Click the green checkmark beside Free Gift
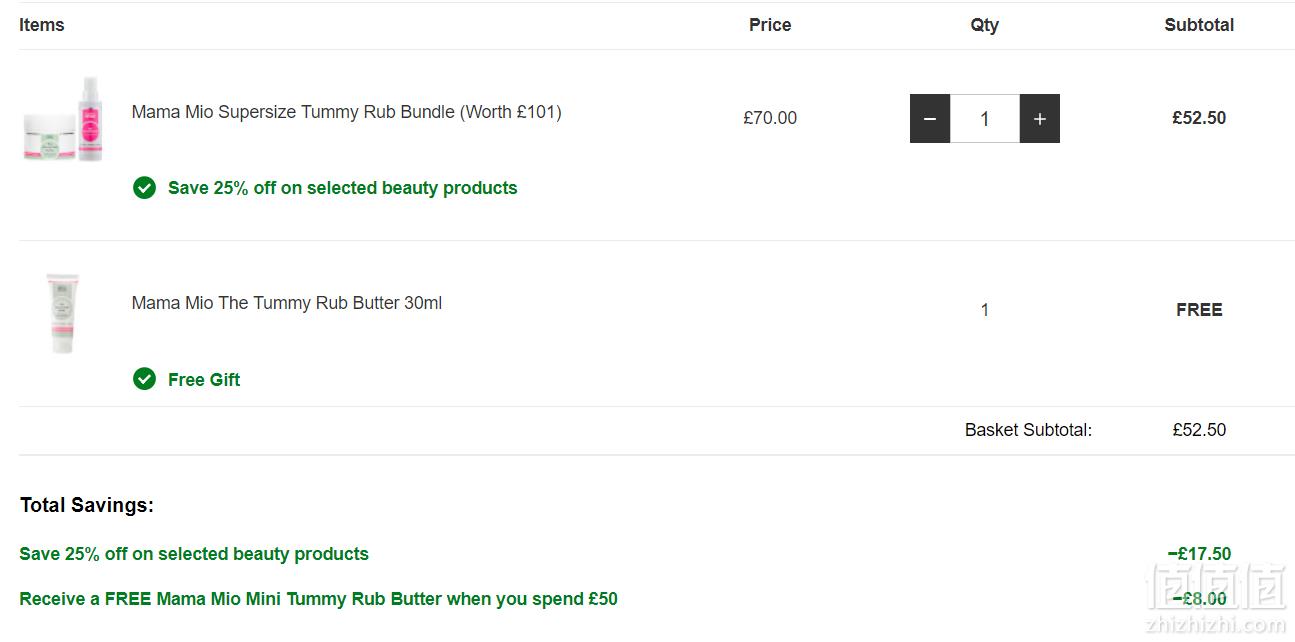 145,379
